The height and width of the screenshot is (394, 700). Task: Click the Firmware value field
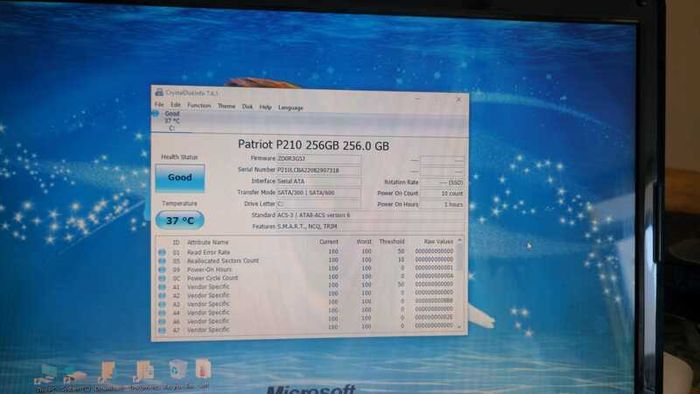click(318, 158)
